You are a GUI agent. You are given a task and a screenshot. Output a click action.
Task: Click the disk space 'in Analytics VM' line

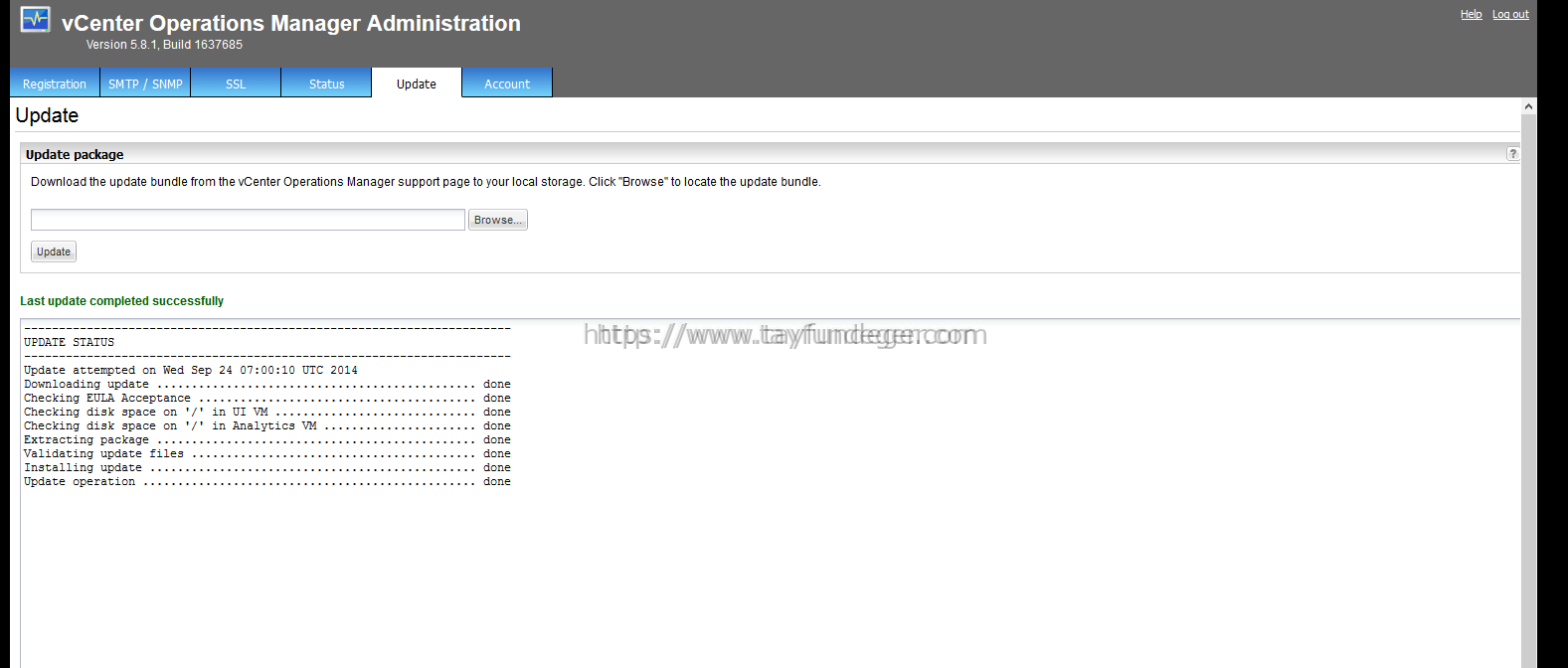[x=267, y=425]
